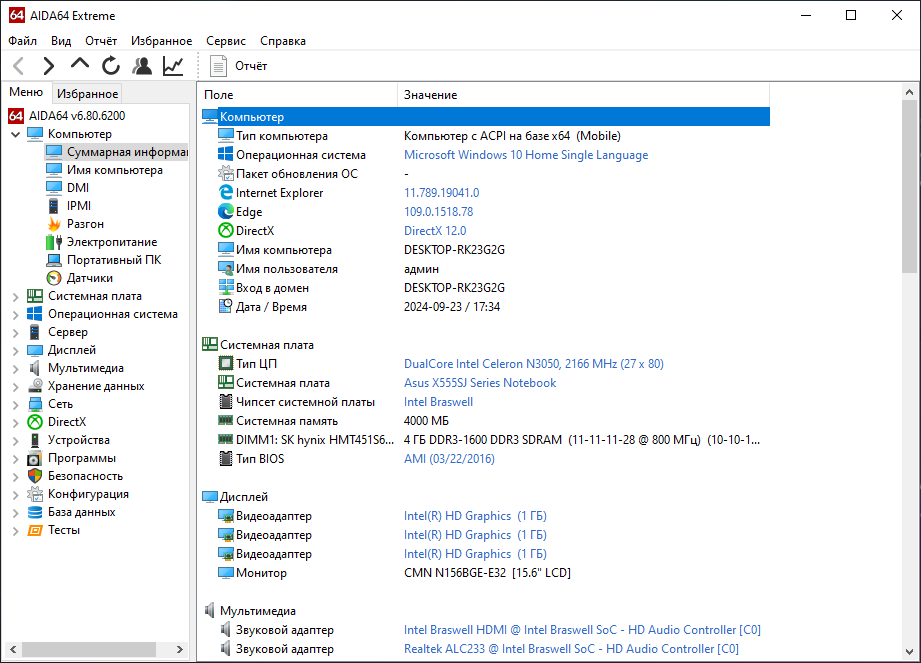Go forward with the right arrow toolbar icon

(49, 66)
